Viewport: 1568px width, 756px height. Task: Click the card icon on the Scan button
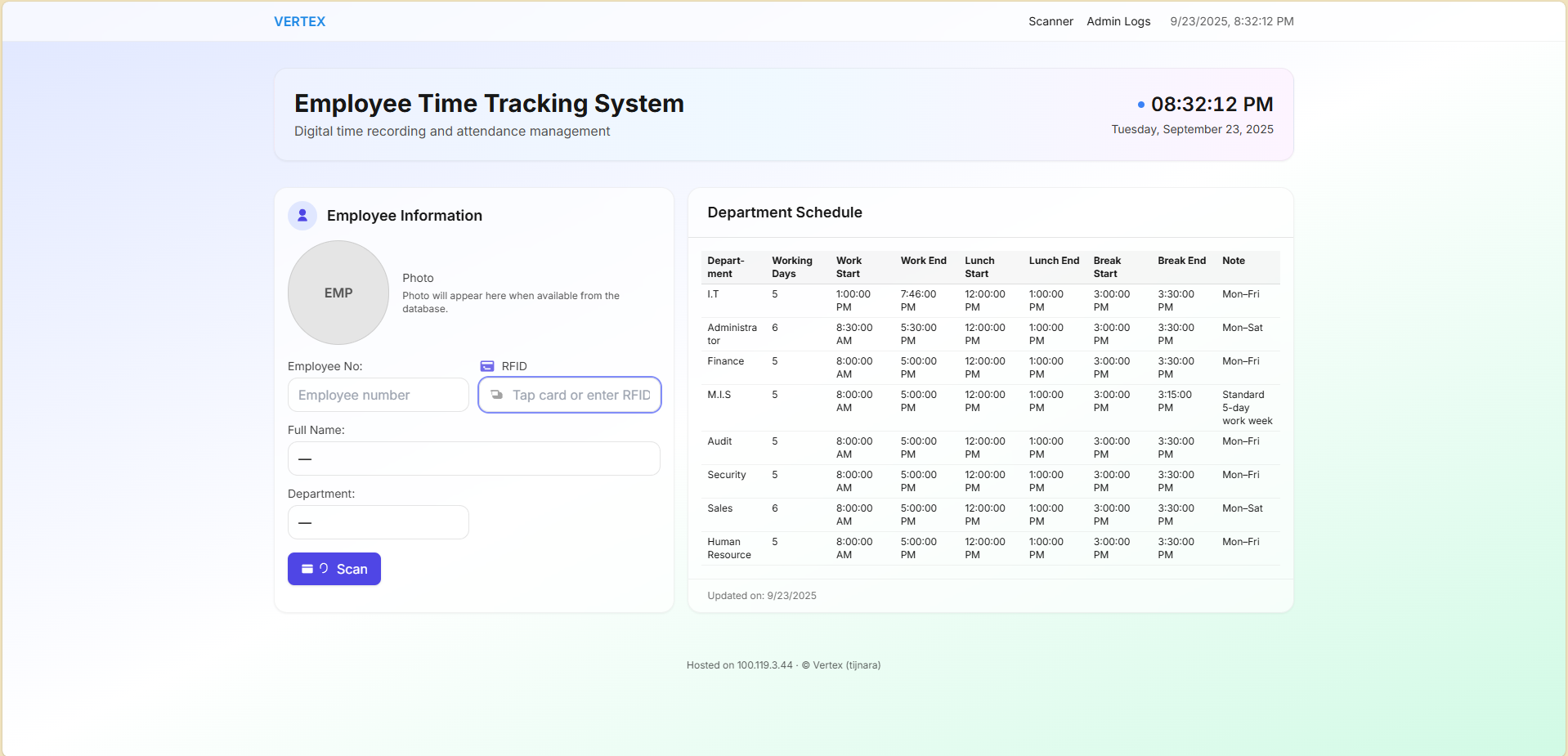307,569
